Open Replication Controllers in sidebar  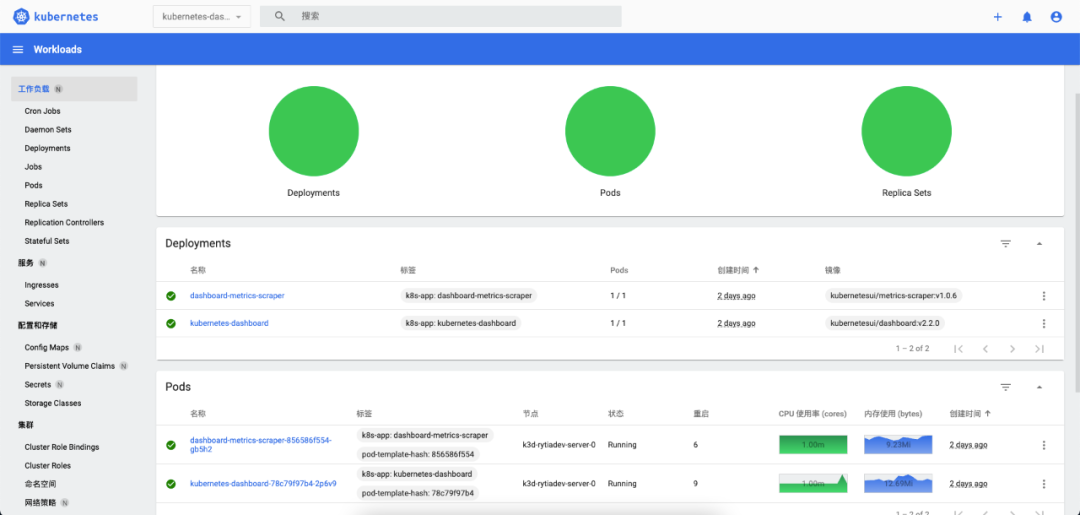click(64, 222)
